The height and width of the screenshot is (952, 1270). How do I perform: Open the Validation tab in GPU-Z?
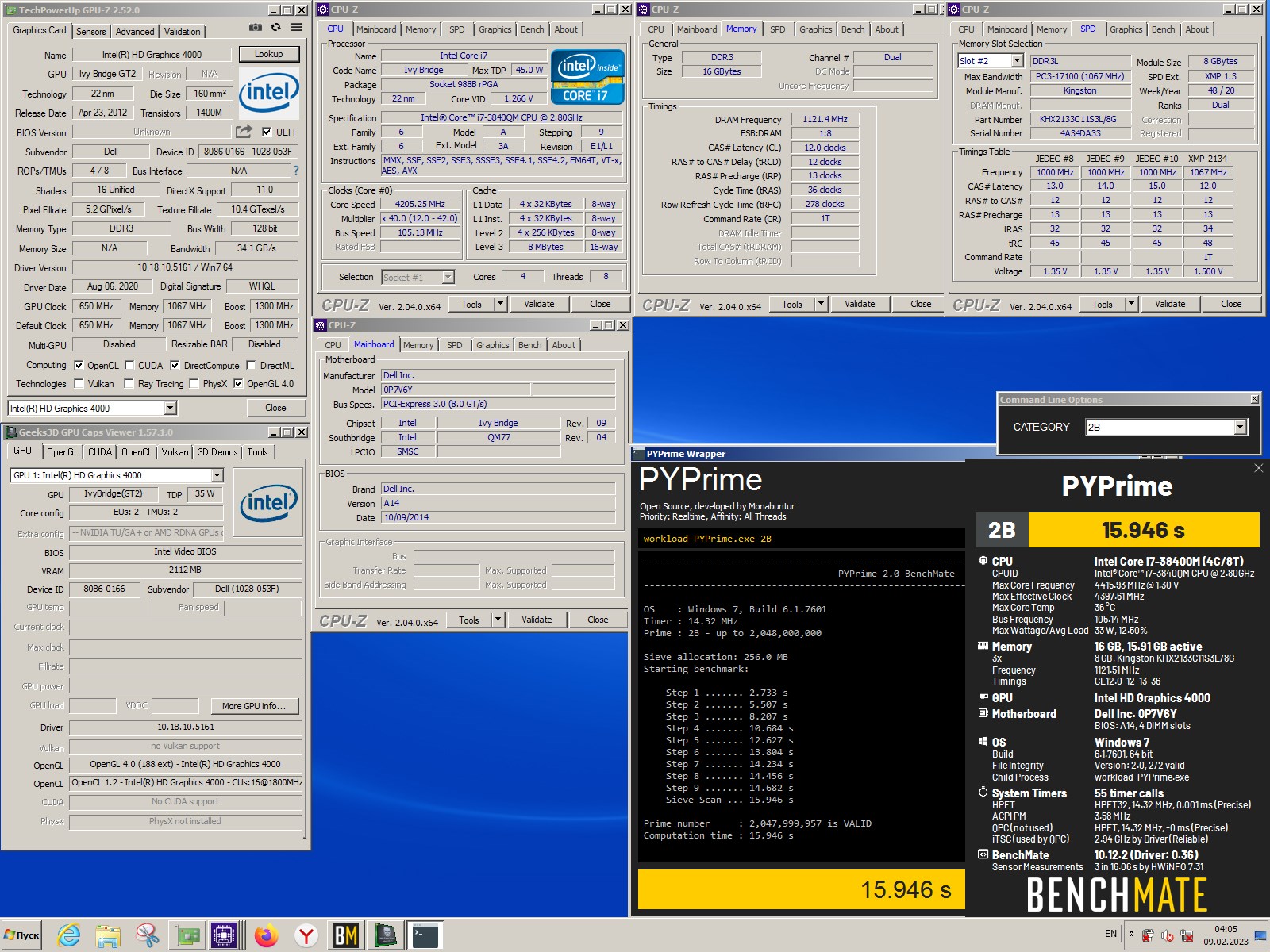183,32
